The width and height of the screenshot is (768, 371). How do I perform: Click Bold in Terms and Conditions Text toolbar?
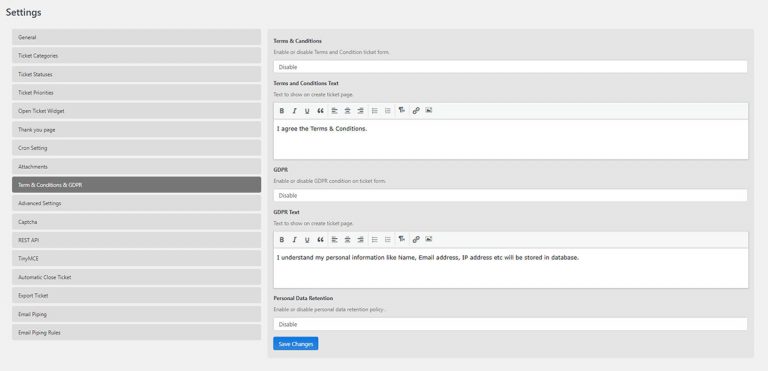[282, 111]
